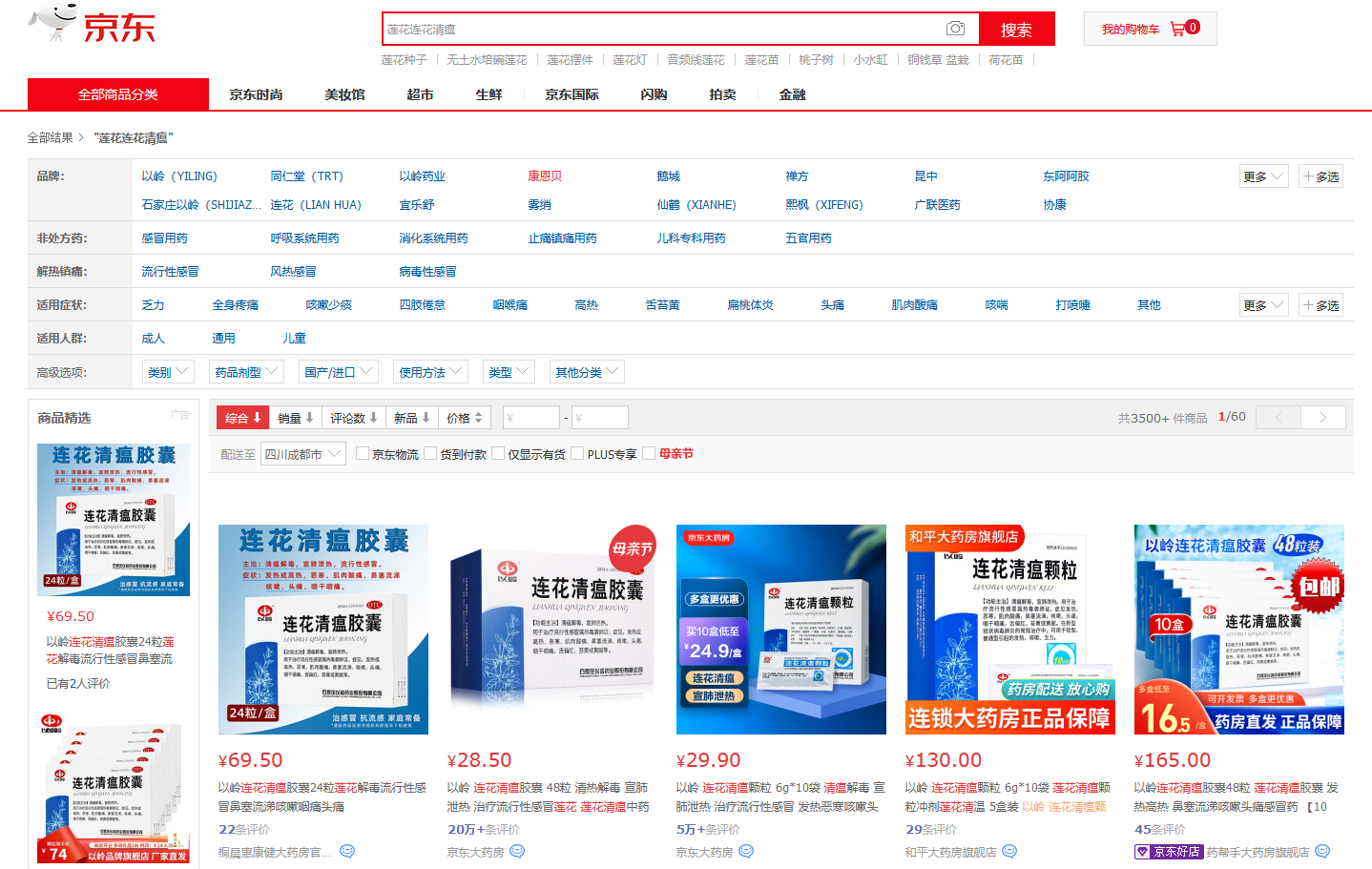The width and height of the screenshot is (1372, 869).
Task: Toggle the 货到付款 checkbox
Action: click(x=430, y=454)
